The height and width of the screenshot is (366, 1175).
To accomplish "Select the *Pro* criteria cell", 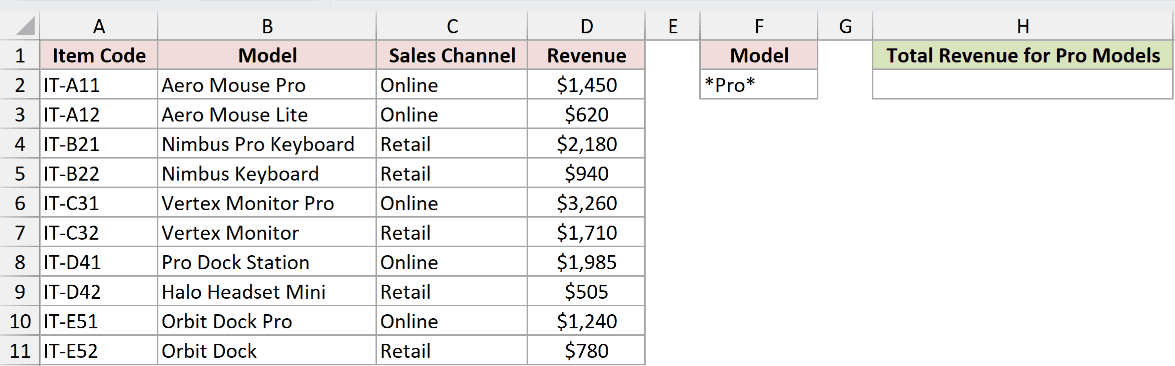I will coord(759,85).
